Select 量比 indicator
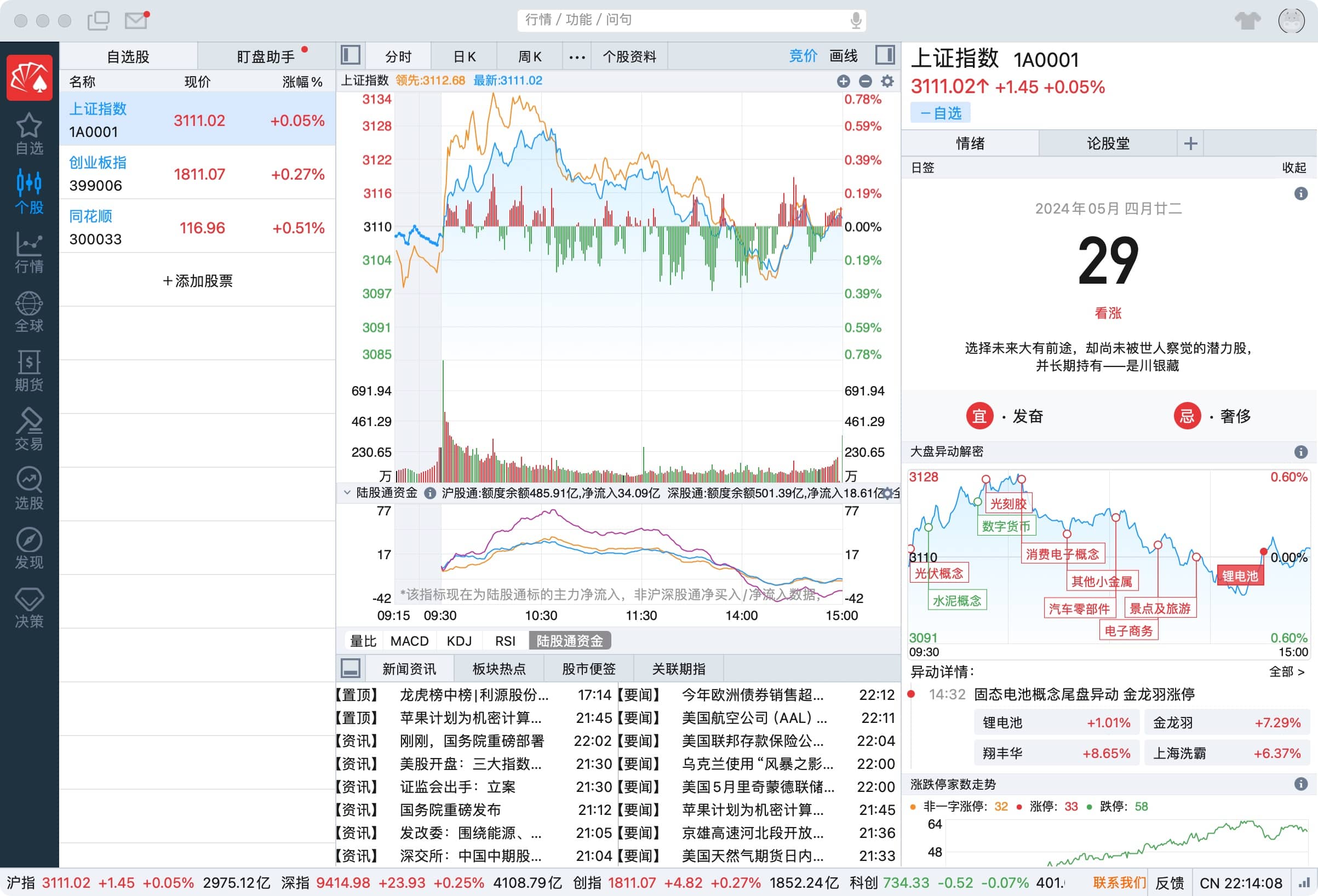Image resolution: width=1318 pixels, height=896 pixels. coord(363,641)
